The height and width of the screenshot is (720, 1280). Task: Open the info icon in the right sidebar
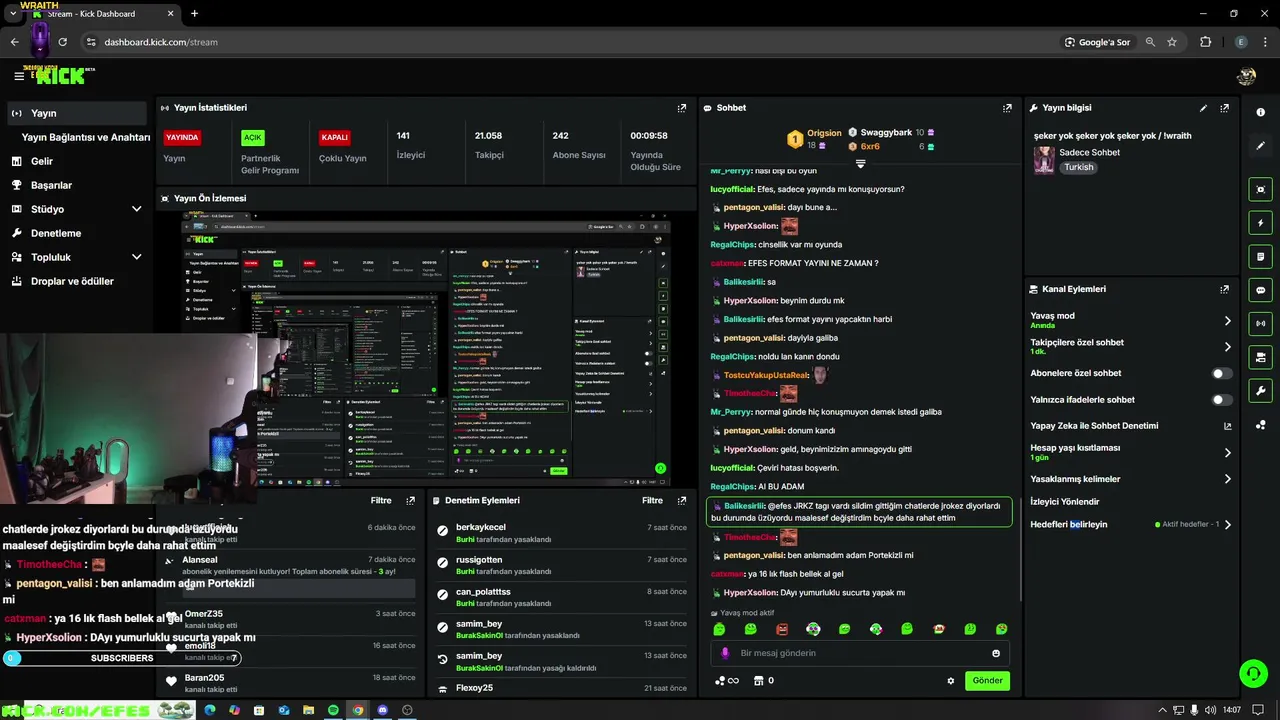1260,112
